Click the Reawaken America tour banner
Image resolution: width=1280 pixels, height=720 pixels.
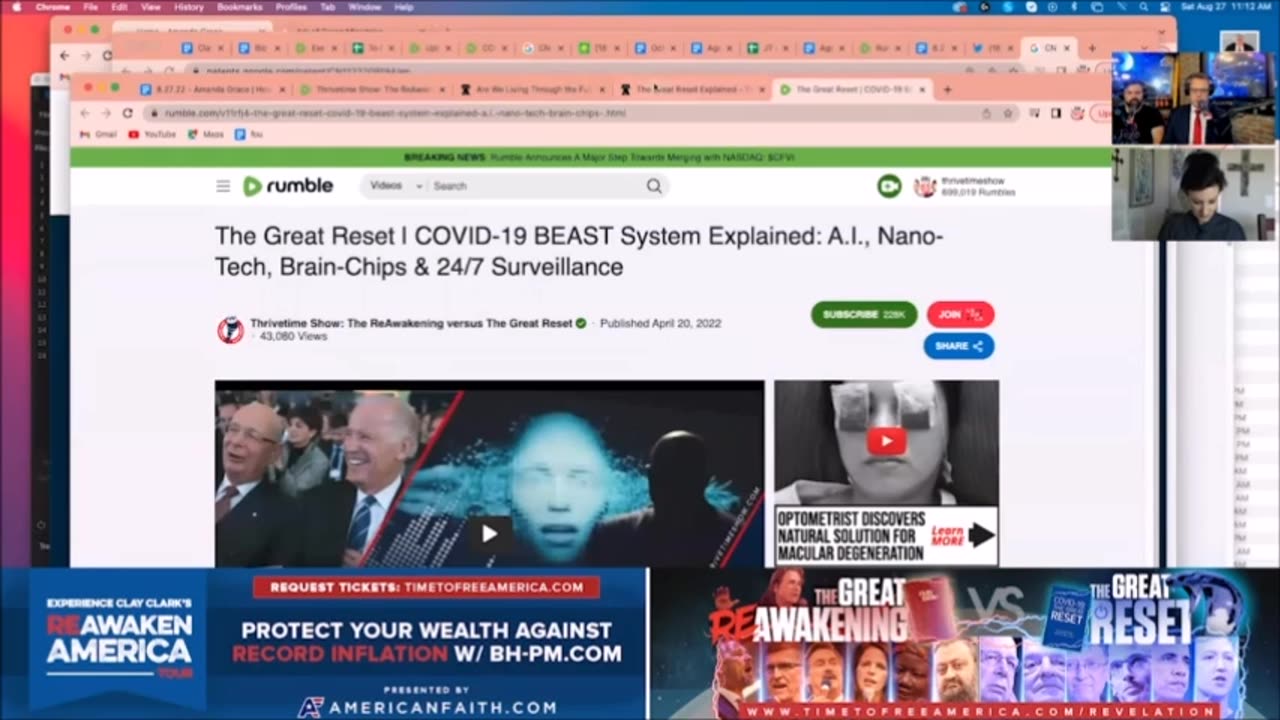(323, 644)
